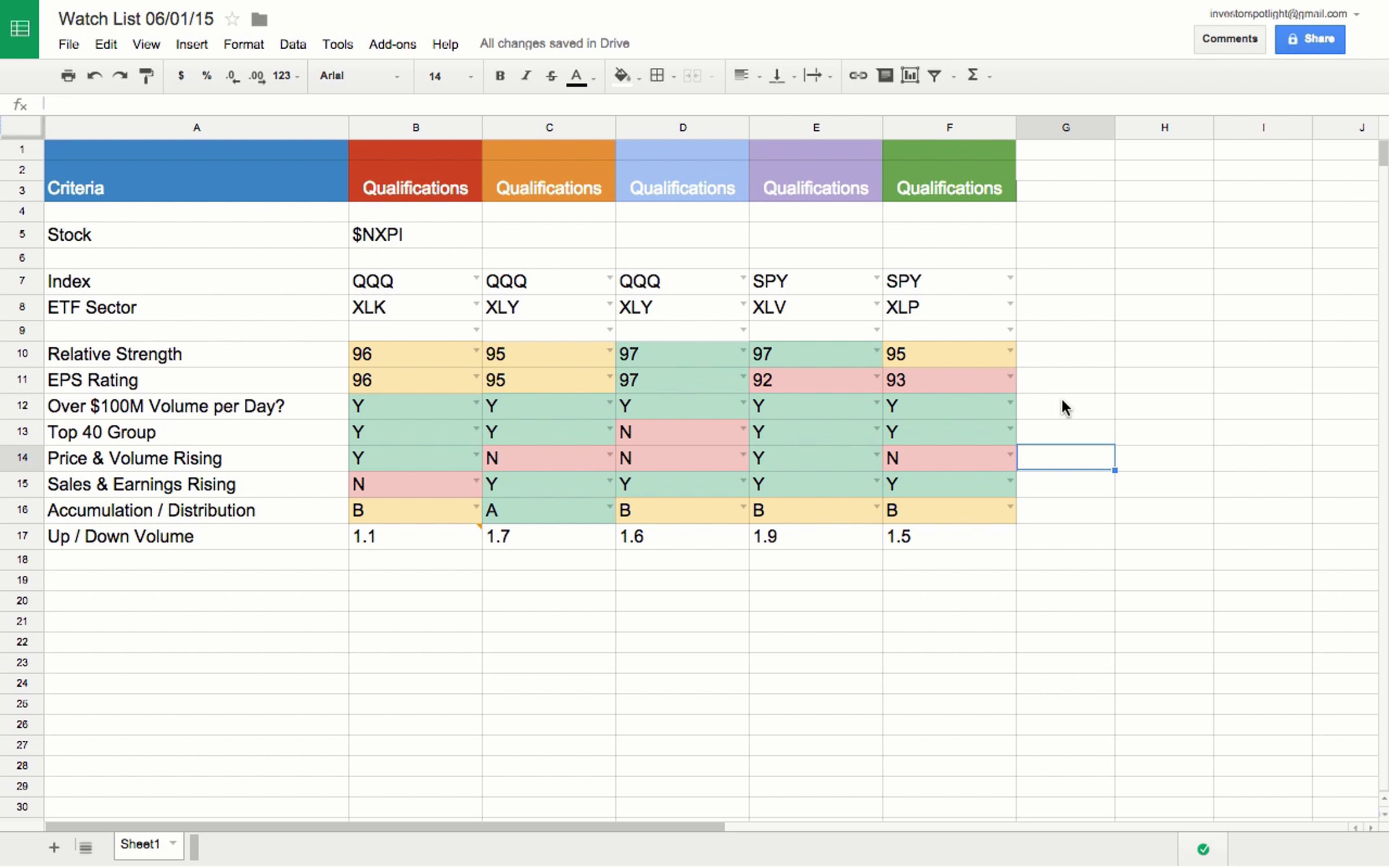Open EPS Rating dropdown in column E
1389x868 pixels.
(876, 377)
